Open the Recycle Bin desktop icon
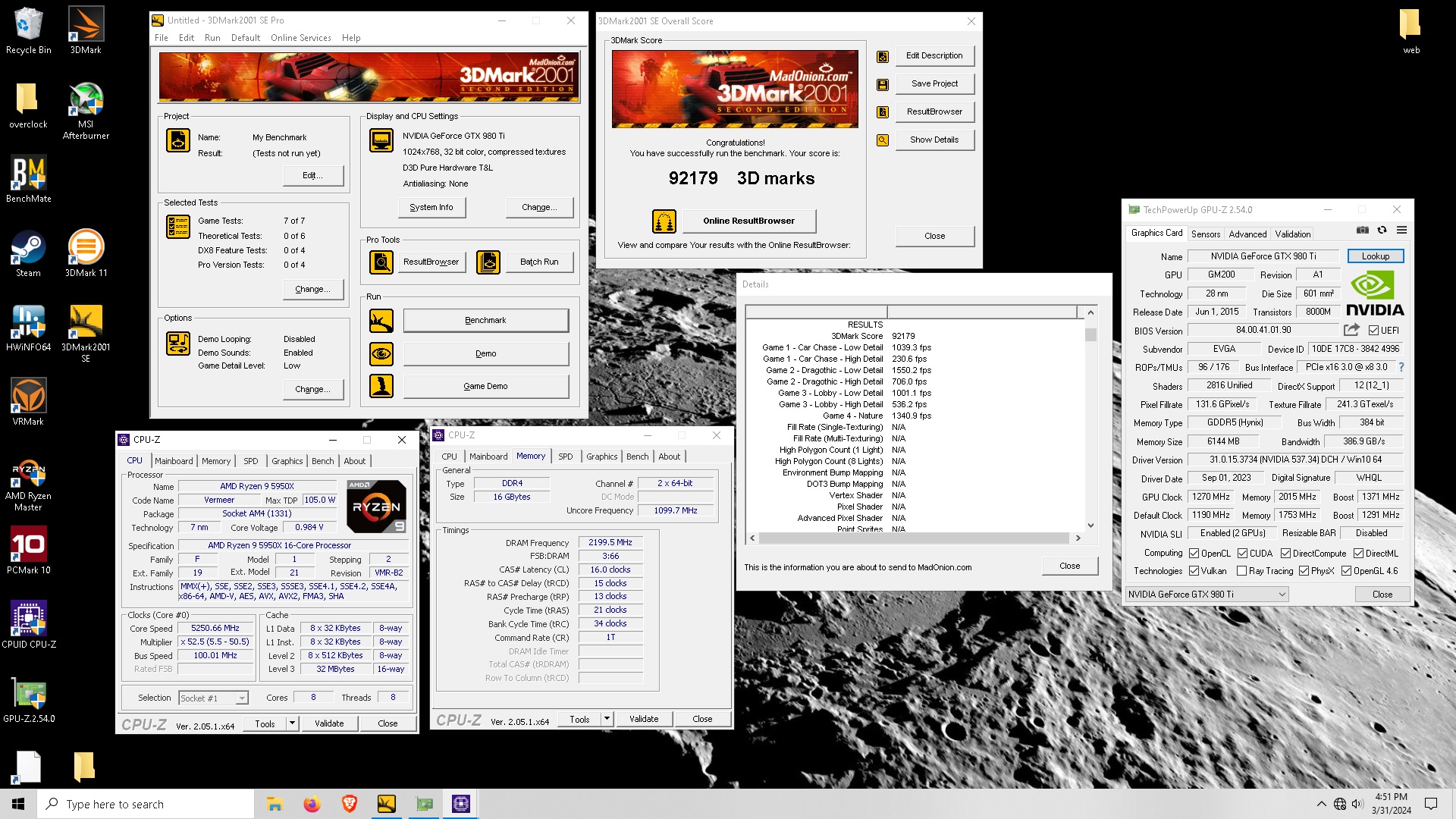The image size is (1456, 819). pos(28,30)
